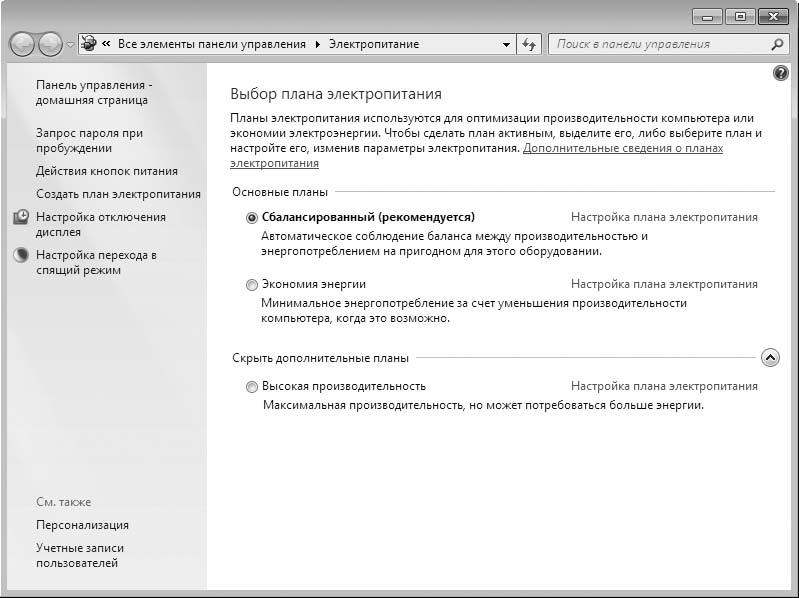This screenshot has width=799, height=598.
Task: Open 'Панель управления - домашняя страница'
Action: 94,92
